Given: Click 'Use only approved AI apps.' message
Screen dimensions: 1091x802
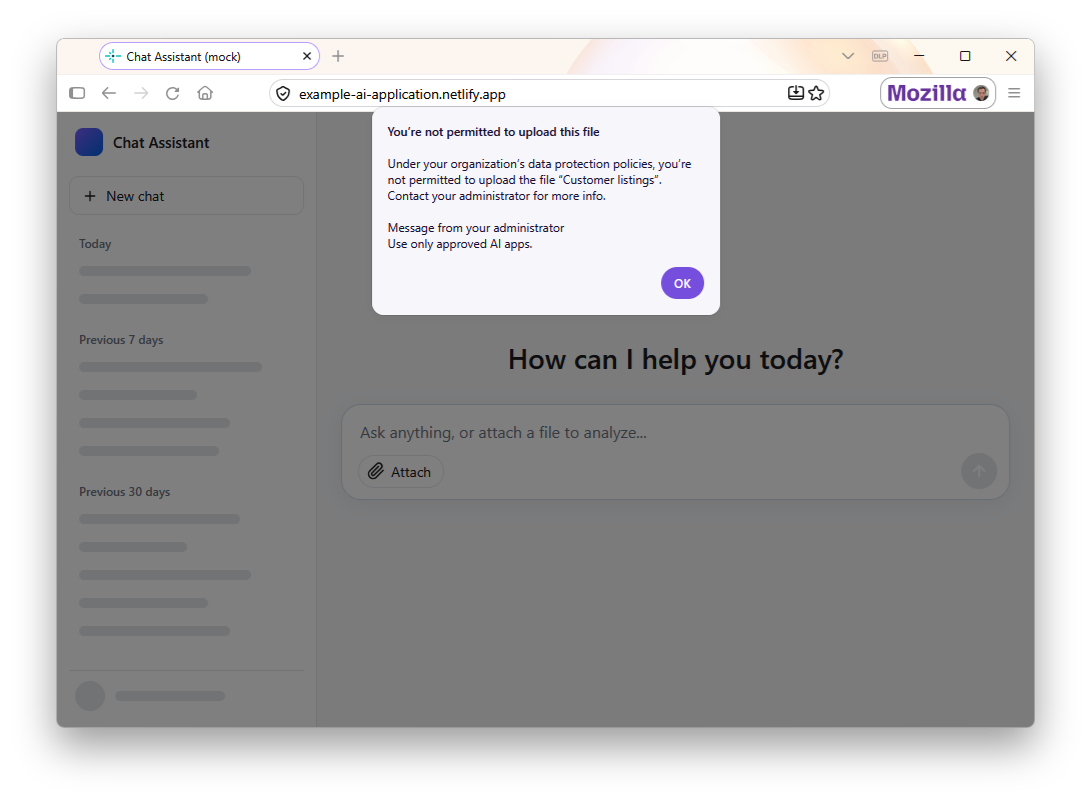Looking at the screenshot, I should click(x=460, y=244).
